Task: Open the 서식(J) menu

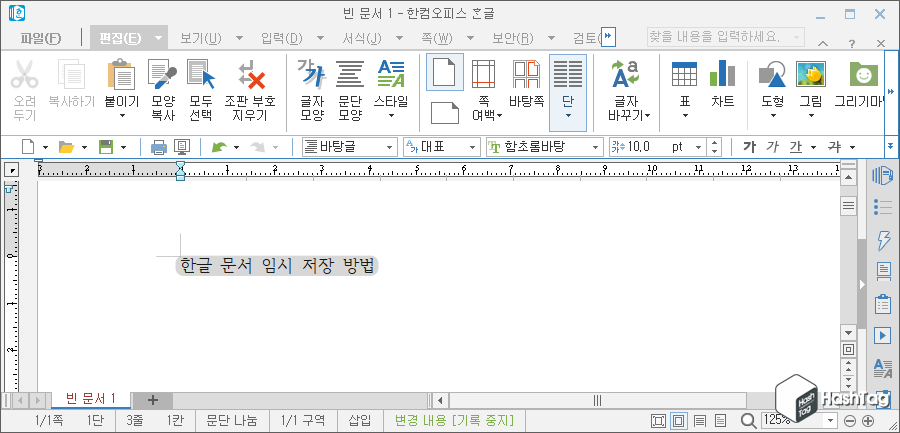Action: point(362,38)
